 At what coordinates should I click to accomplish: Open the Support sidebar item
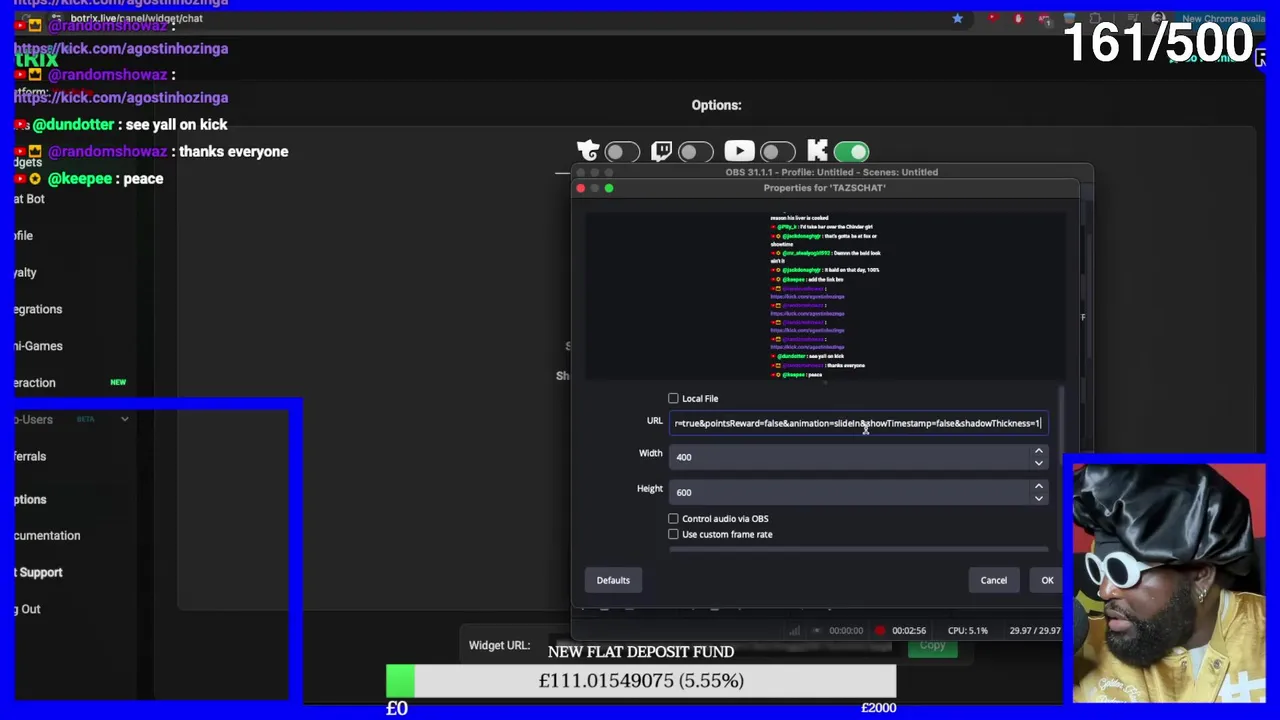pos(39,572)
